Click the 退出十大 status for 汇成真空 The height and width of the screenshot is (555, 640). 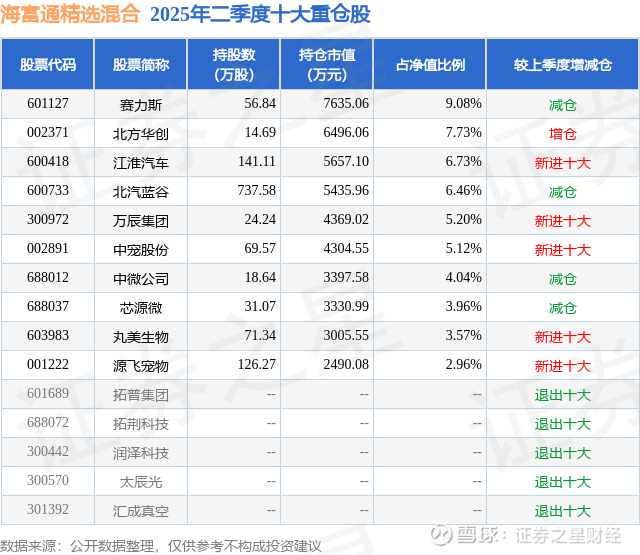coord(563,511)
